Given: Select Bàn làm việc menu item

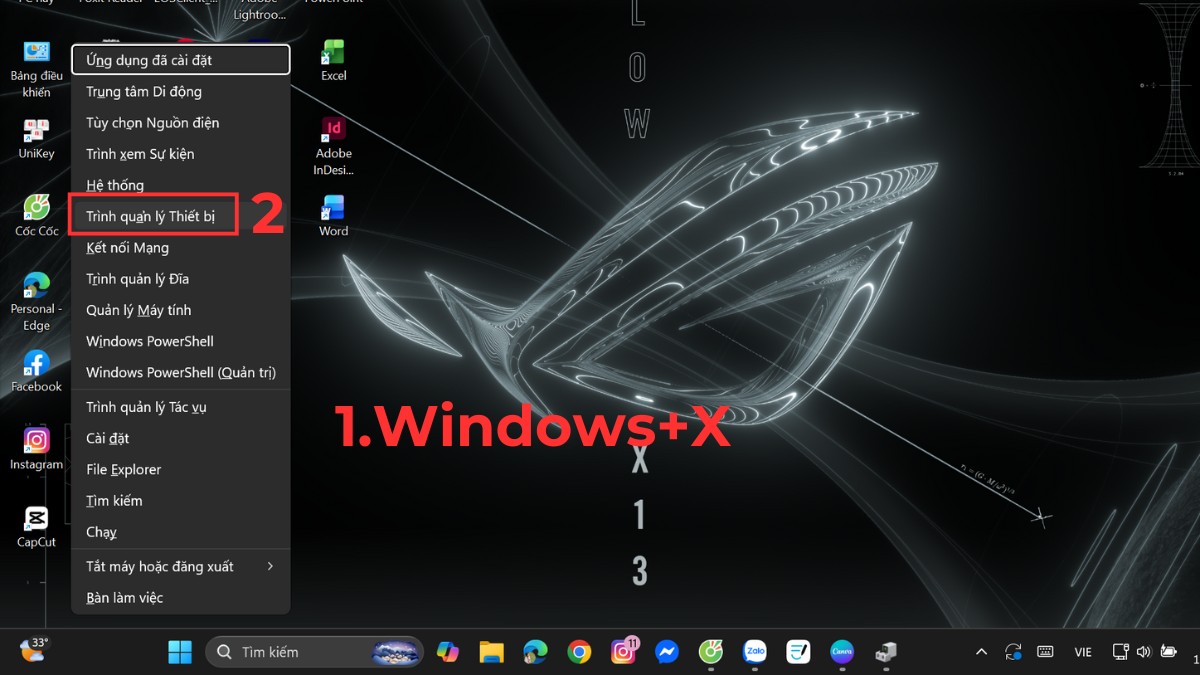Looking at the screenshot, I should 181,597.
